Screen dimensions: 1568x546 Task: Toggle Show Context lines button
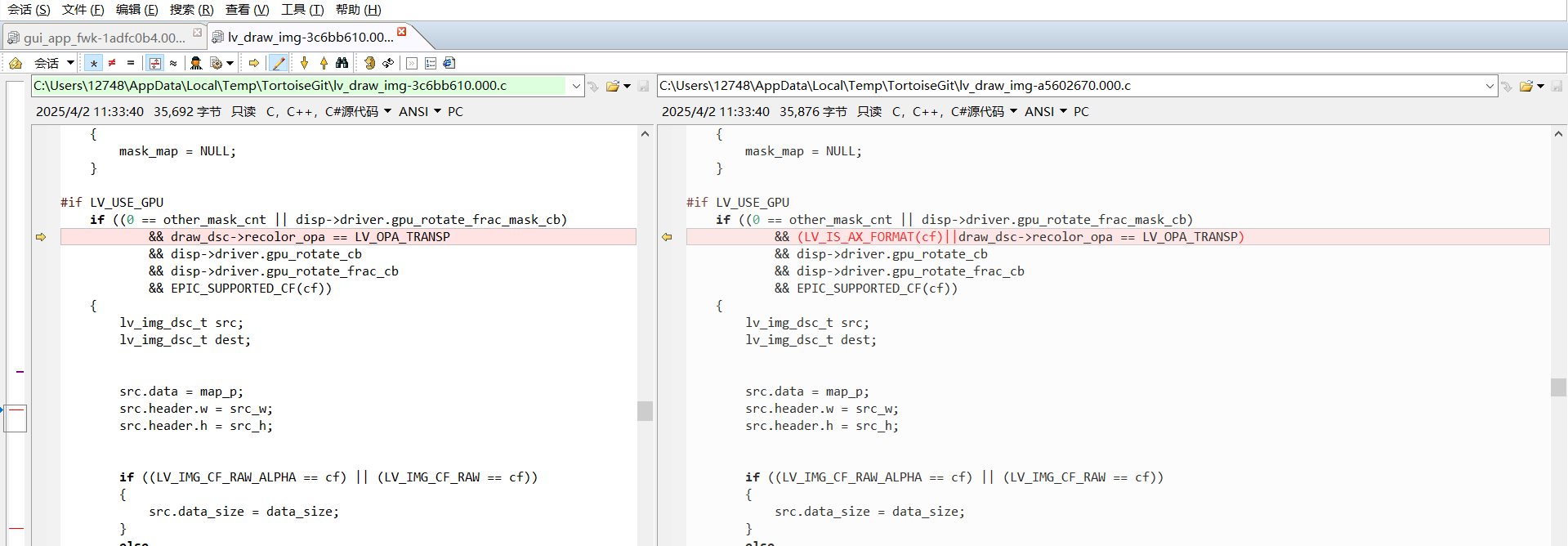[154, 63]
